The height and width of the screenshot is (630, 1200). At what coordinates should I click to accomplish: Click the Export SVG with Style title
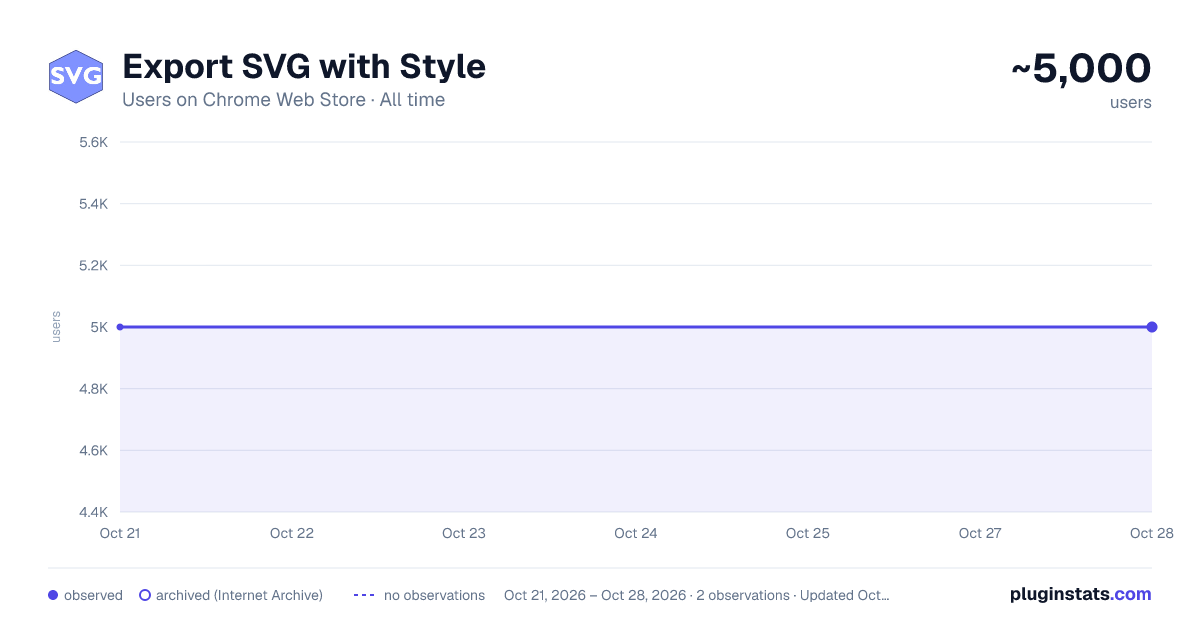pyautogui.click(x=304, y=67)
